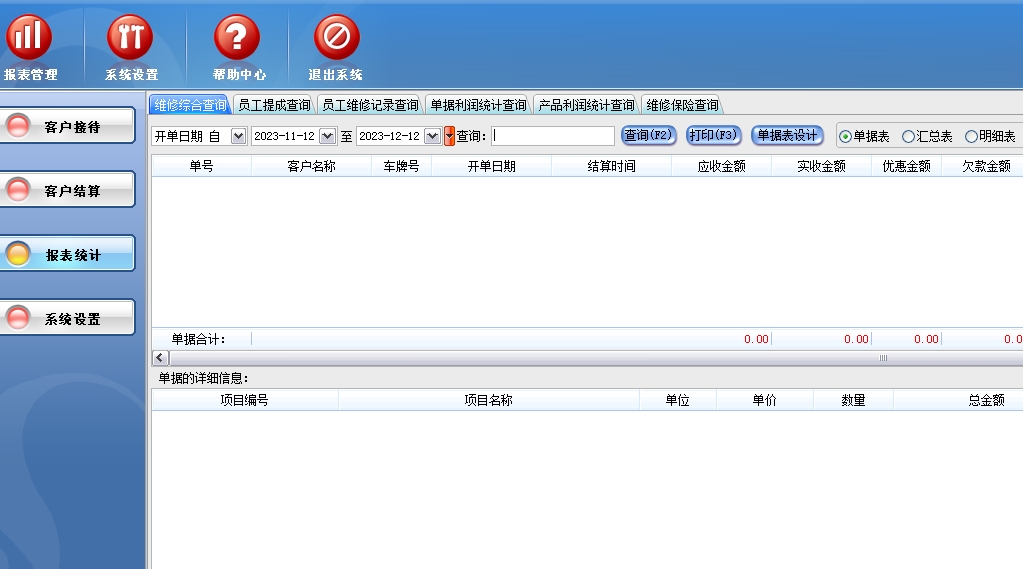
Task: Open 客户结算 in the sidebar
Action: pos(69,190)
